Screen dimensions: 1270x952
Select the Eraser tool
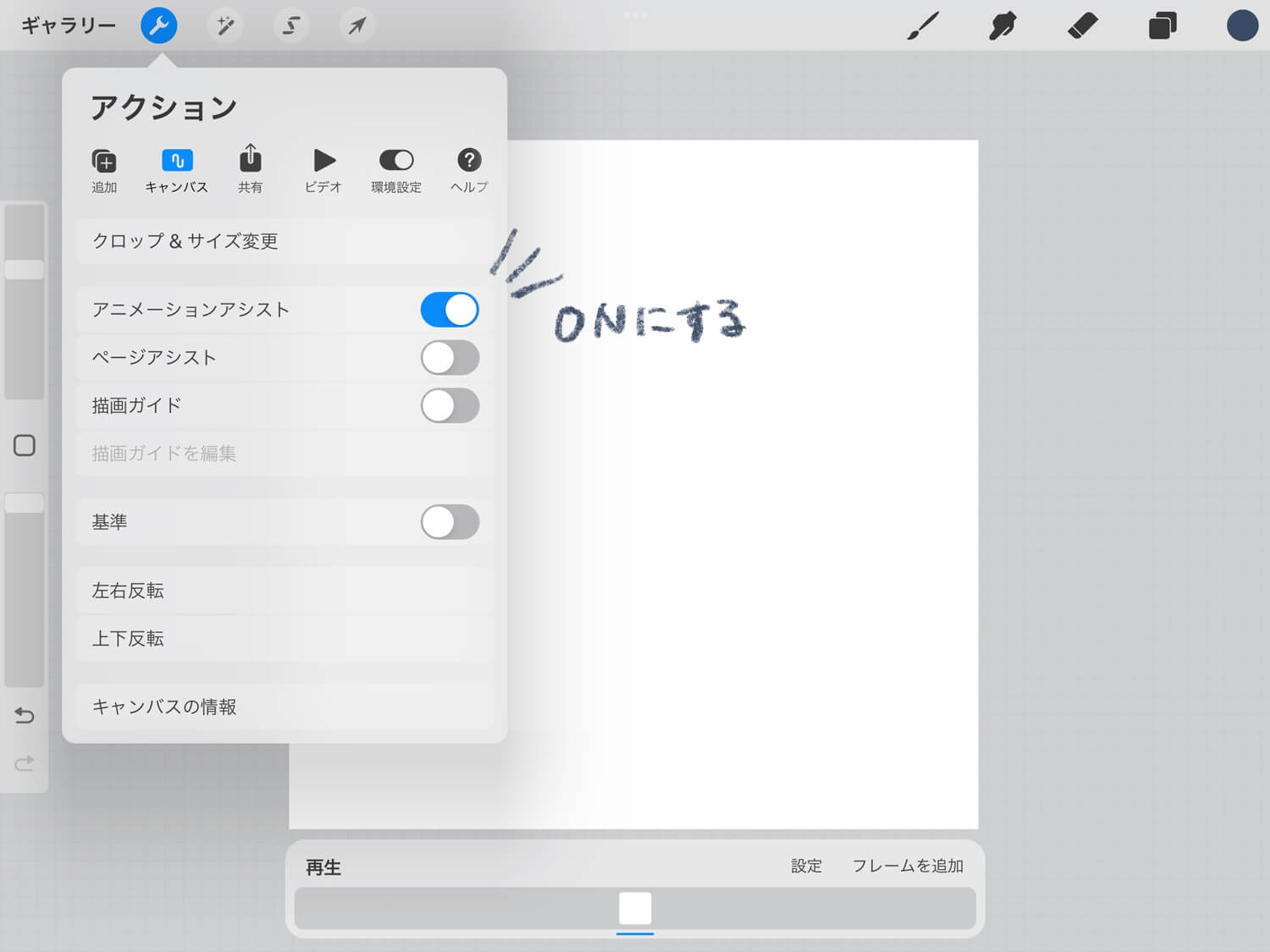[x=1082, y=25]
